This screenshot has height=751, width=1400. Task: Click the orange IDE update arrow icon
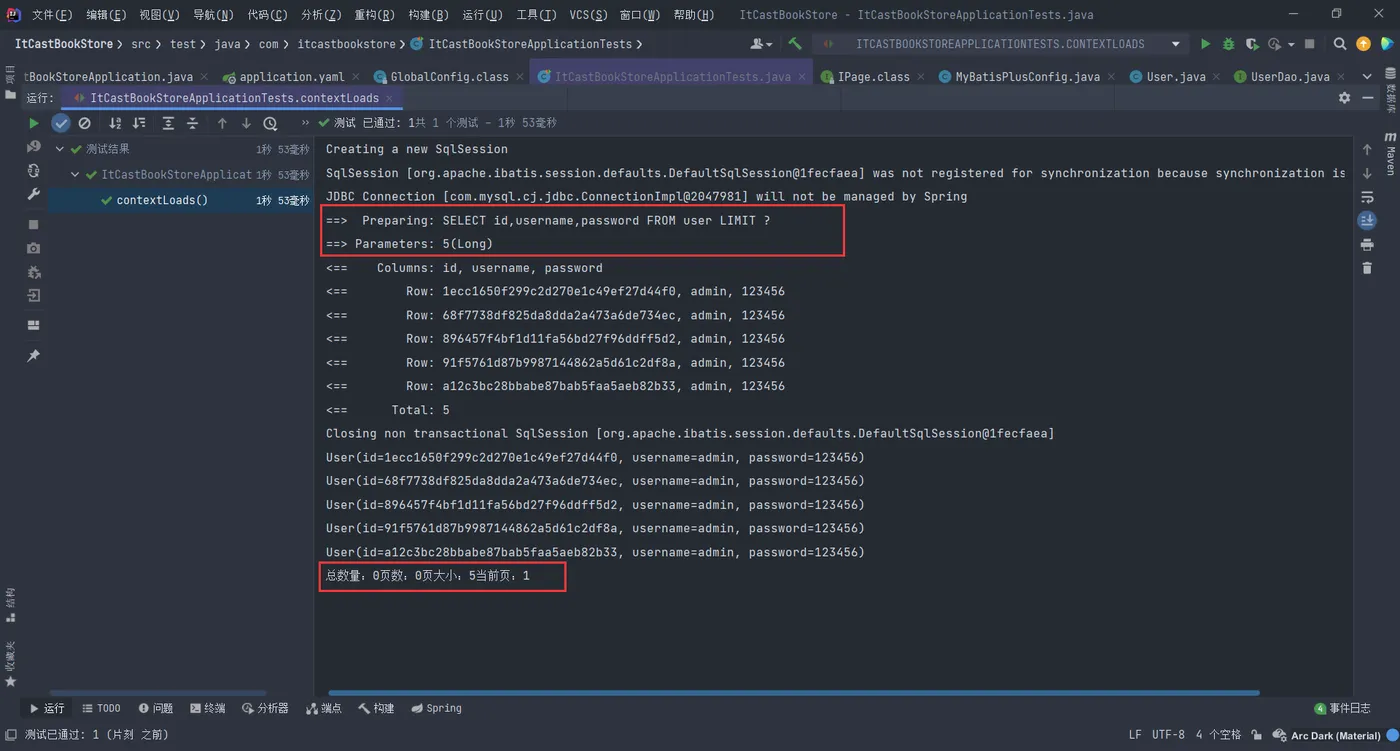coord(1363,44)
